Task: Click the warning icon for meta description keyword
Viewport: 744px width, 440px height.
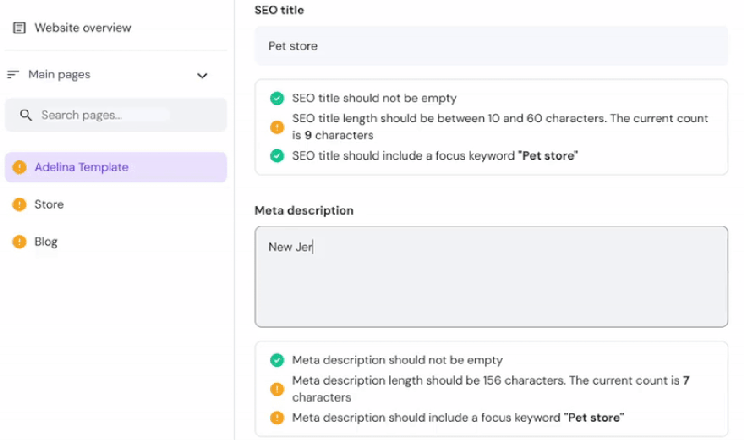Action: [277, 418]
